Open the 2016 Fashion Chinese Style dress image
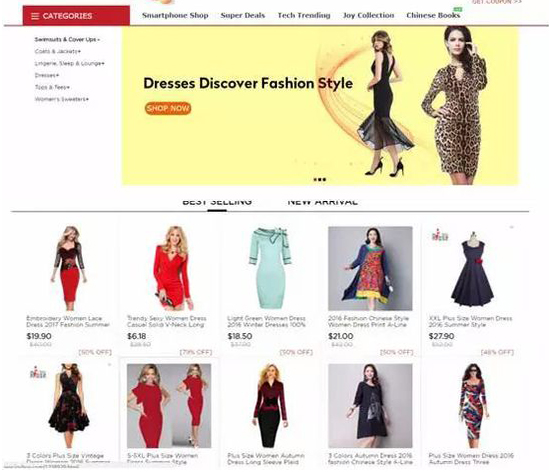This screenshot has height=474, width=549. tap(370, 269)
